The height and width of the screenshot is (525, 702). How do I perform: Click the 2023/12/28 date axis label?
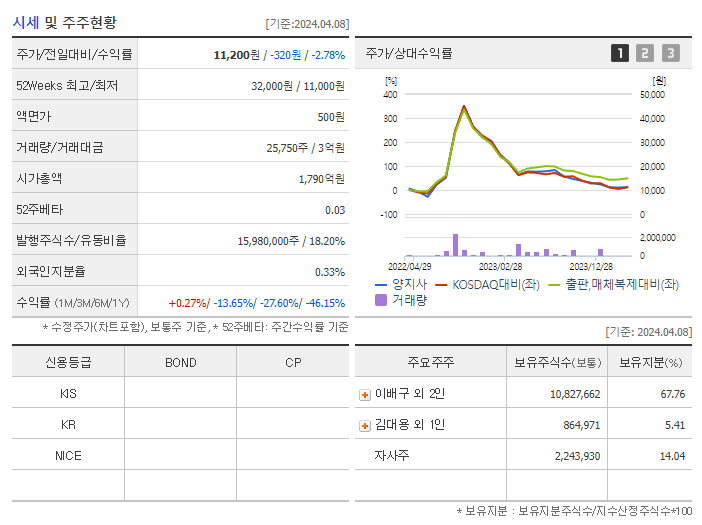tap(591, 267)
